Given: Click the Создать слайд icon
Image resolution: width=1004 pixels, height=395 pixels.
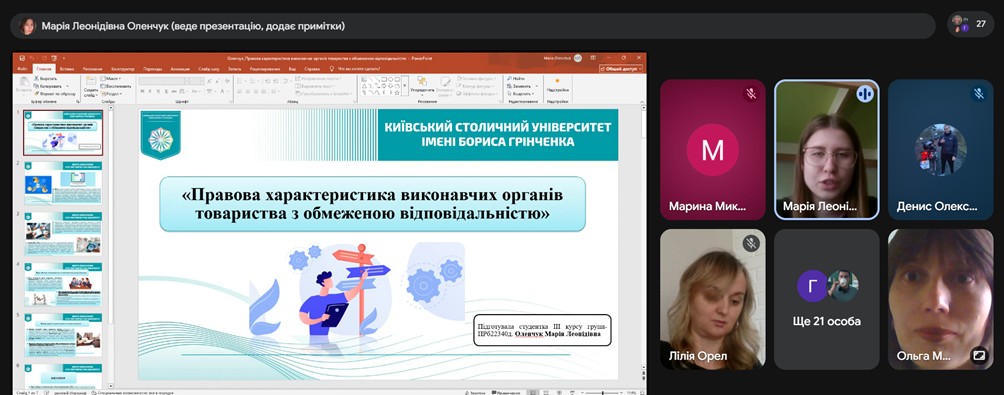Looking at the screenshot, I should 90,81.
